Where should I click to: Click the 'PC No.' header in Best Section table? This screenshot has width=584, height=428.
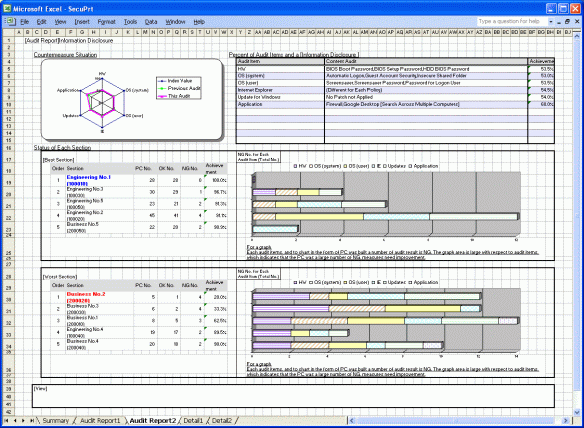tap(143, 169)
